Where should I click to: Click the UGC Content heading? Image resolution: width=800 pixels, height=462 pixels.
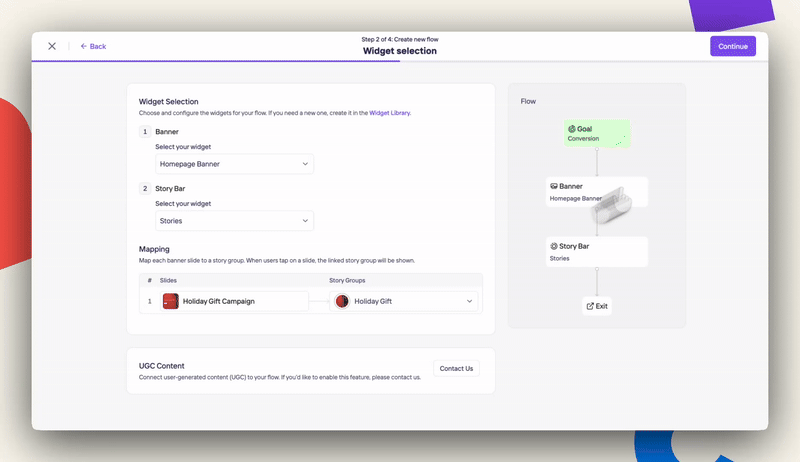tap(161, 366)
